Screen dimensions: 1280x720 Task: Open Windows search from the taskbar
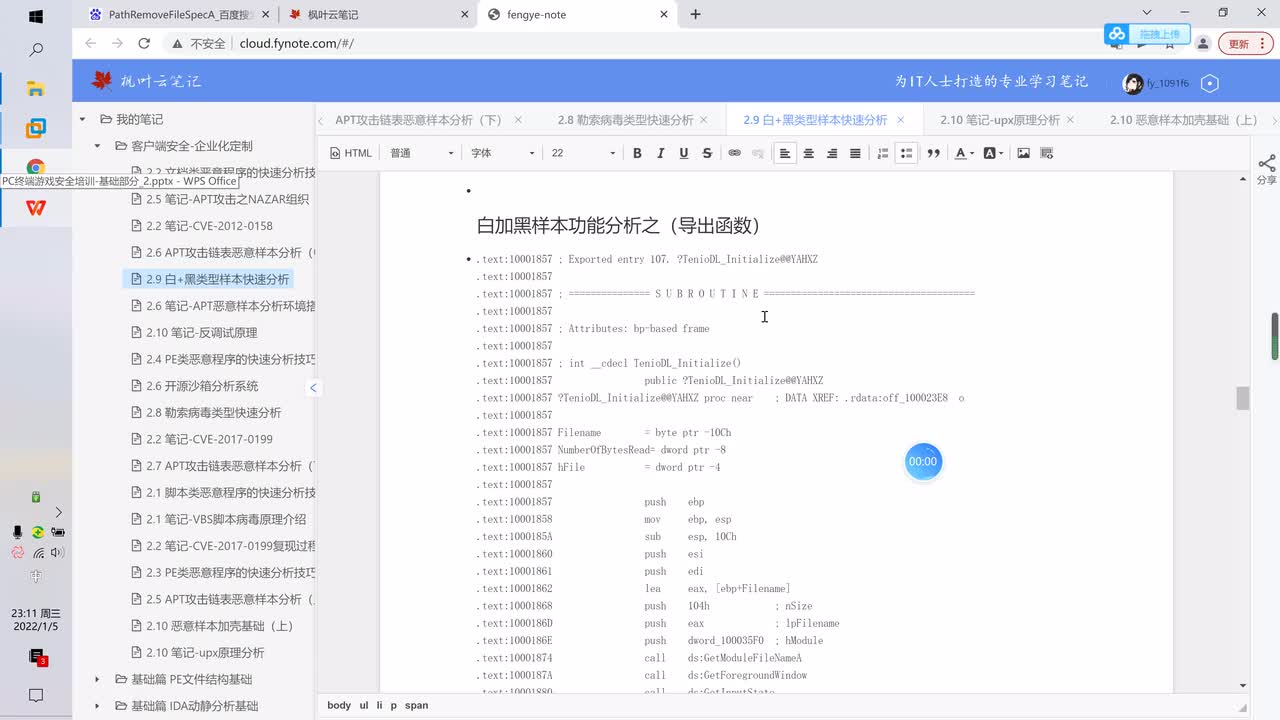click(x=36, y=49)
